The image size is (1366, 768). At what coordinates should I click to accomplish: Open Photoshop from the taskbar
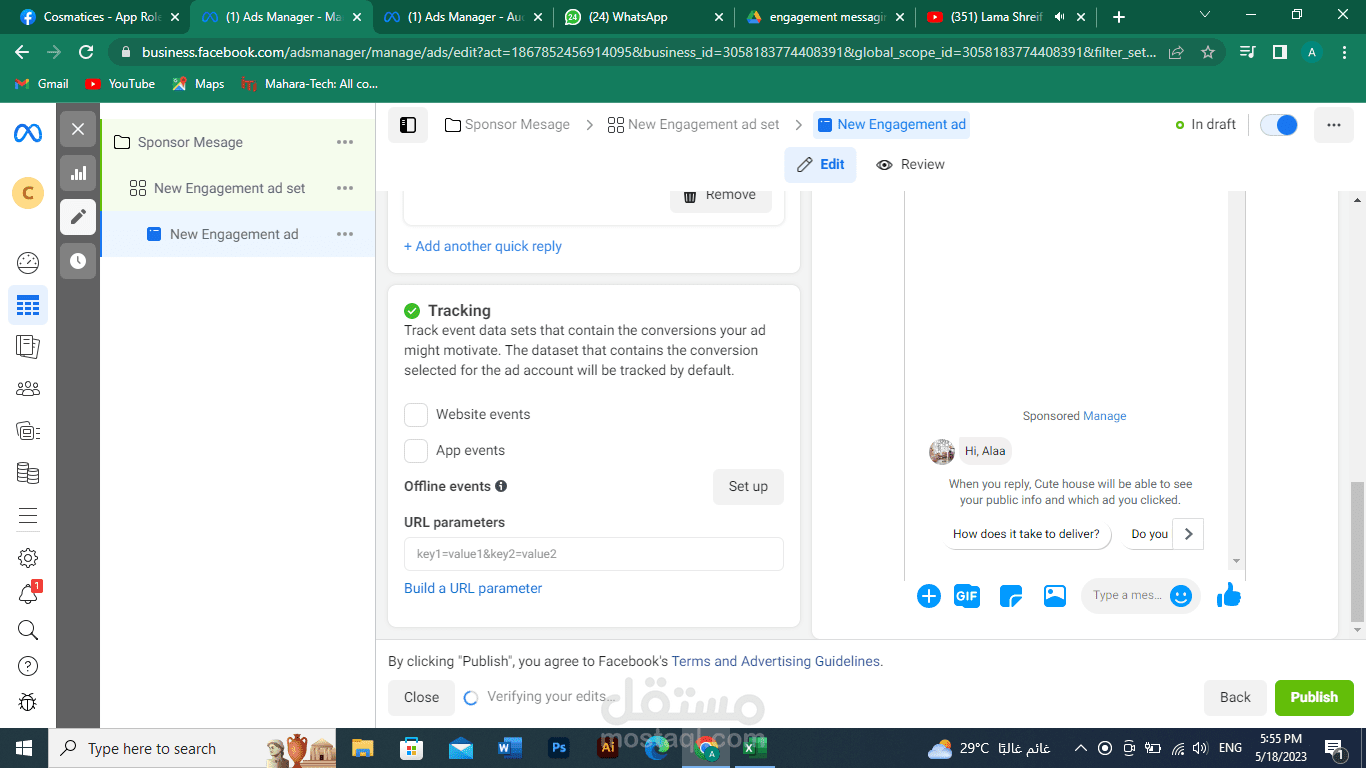[559, 747]
